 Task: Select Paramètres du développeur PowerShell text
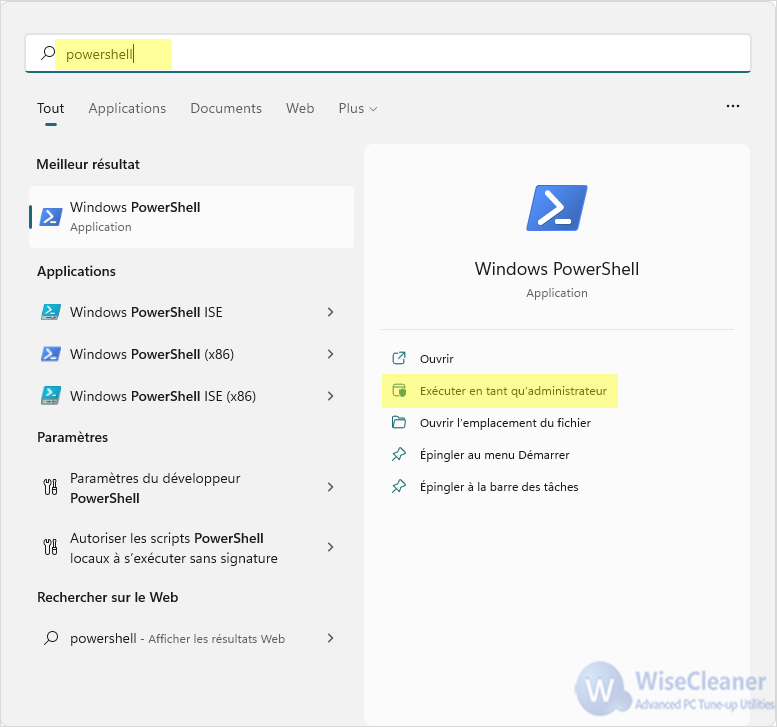point(155,488)
